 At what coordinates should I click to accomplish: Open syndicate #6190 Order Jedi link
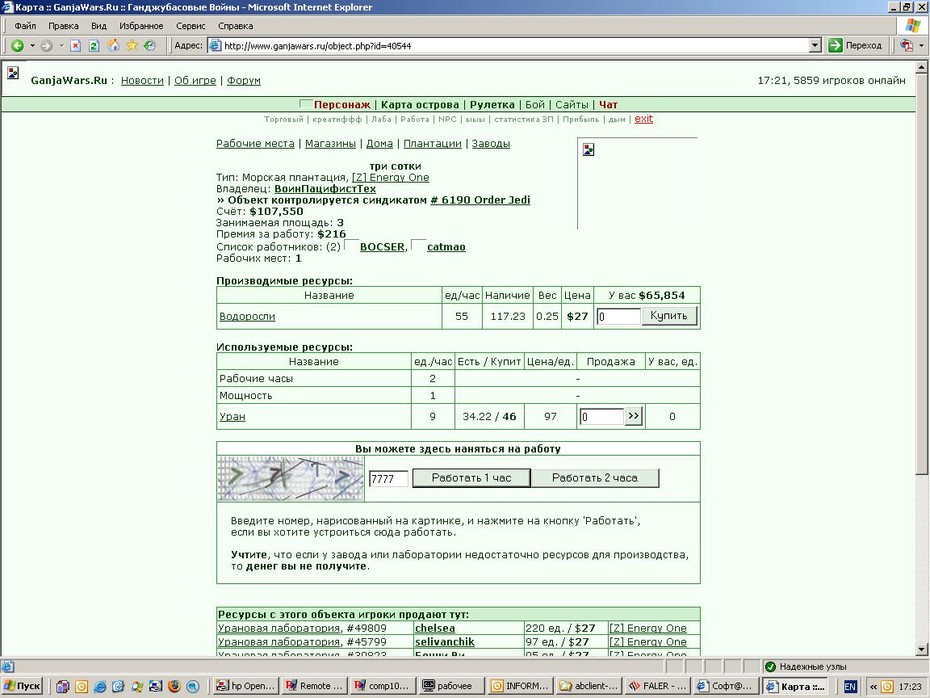[x=480, y=200]
